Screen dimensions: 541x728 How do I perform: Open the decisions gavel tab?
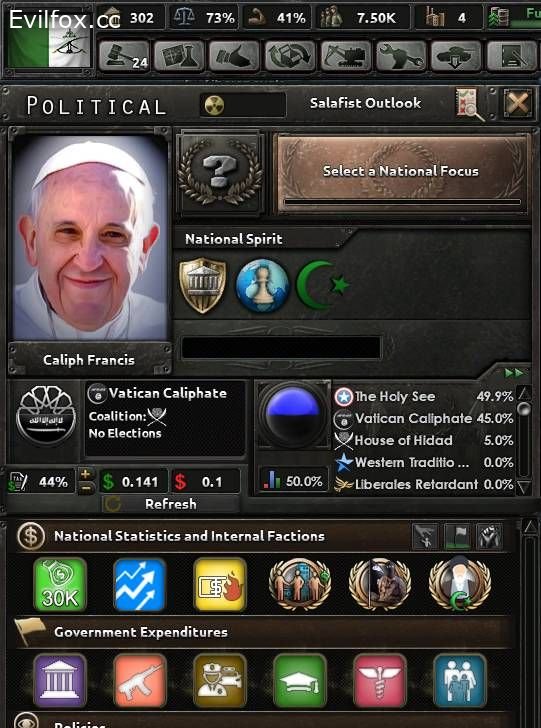(x=124, y=57)
